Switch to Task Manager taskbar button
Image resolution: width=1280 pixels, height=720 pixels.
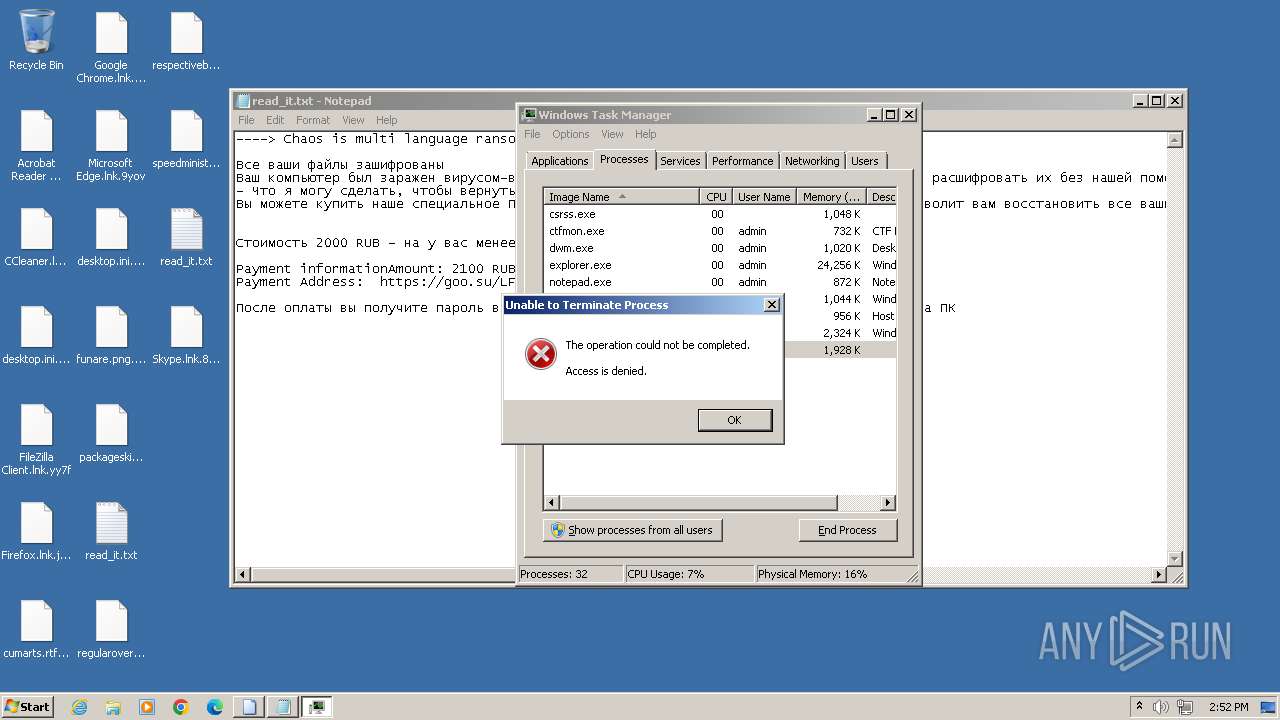(317, 707)
